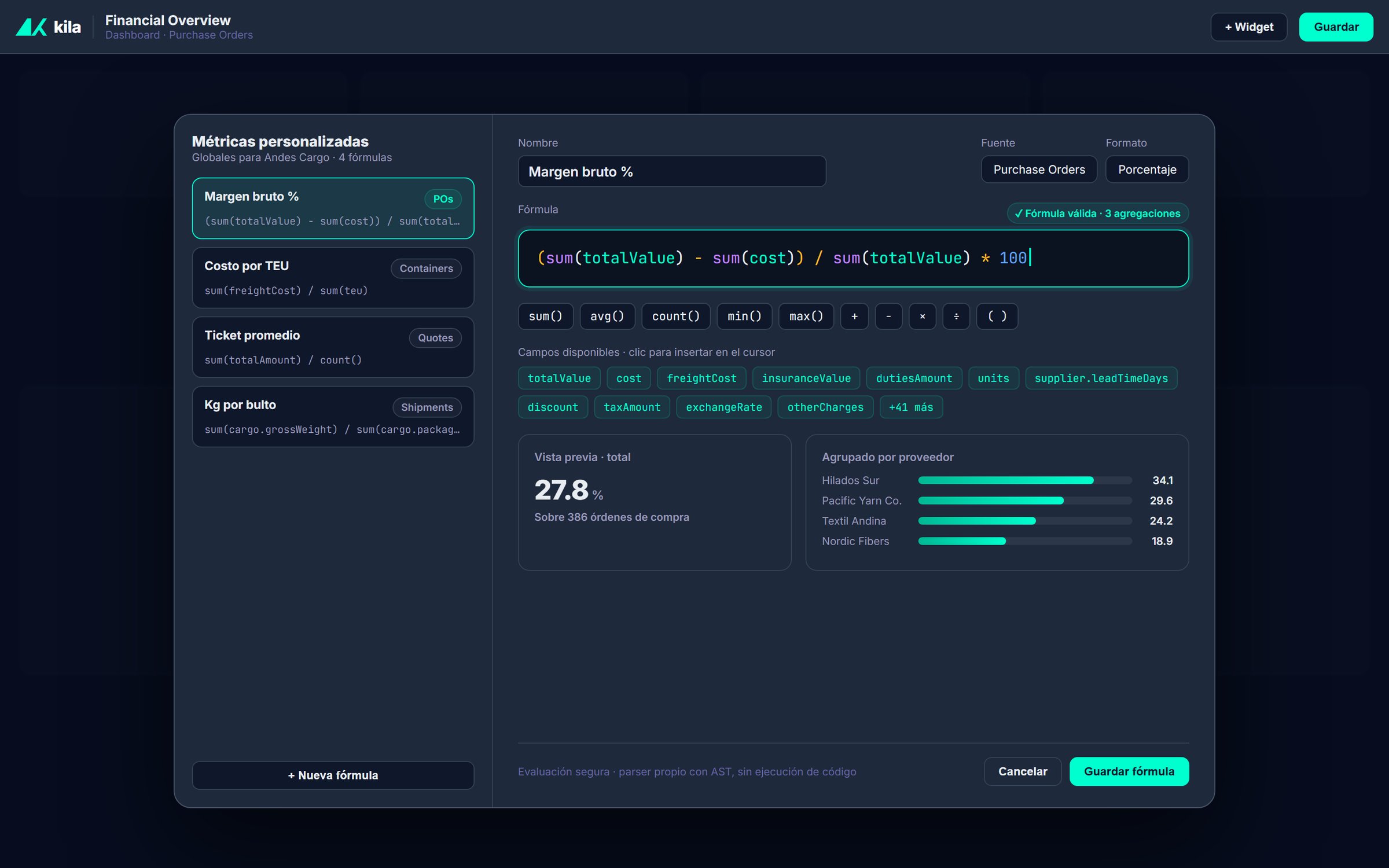The width and height of the screenshot is (1389, 868).
Task: Select the Margen bruto % formula
Action: click(333, 208)
